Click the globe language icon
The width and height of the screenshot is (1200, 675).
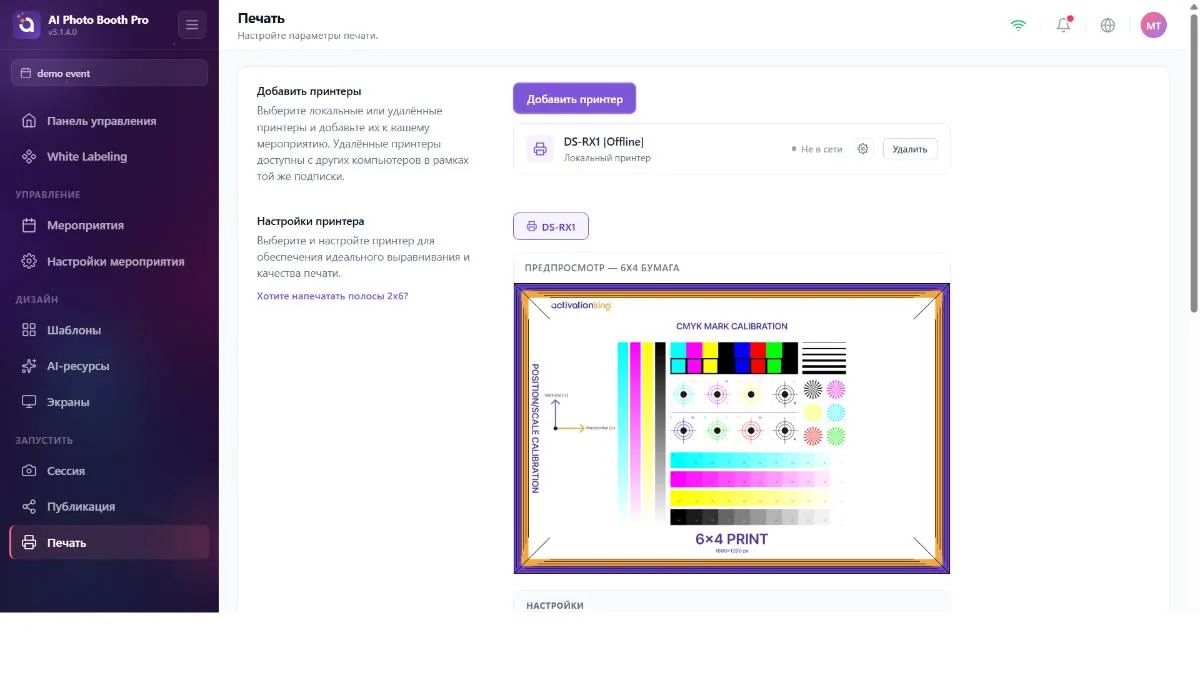tap(1107, 25)
